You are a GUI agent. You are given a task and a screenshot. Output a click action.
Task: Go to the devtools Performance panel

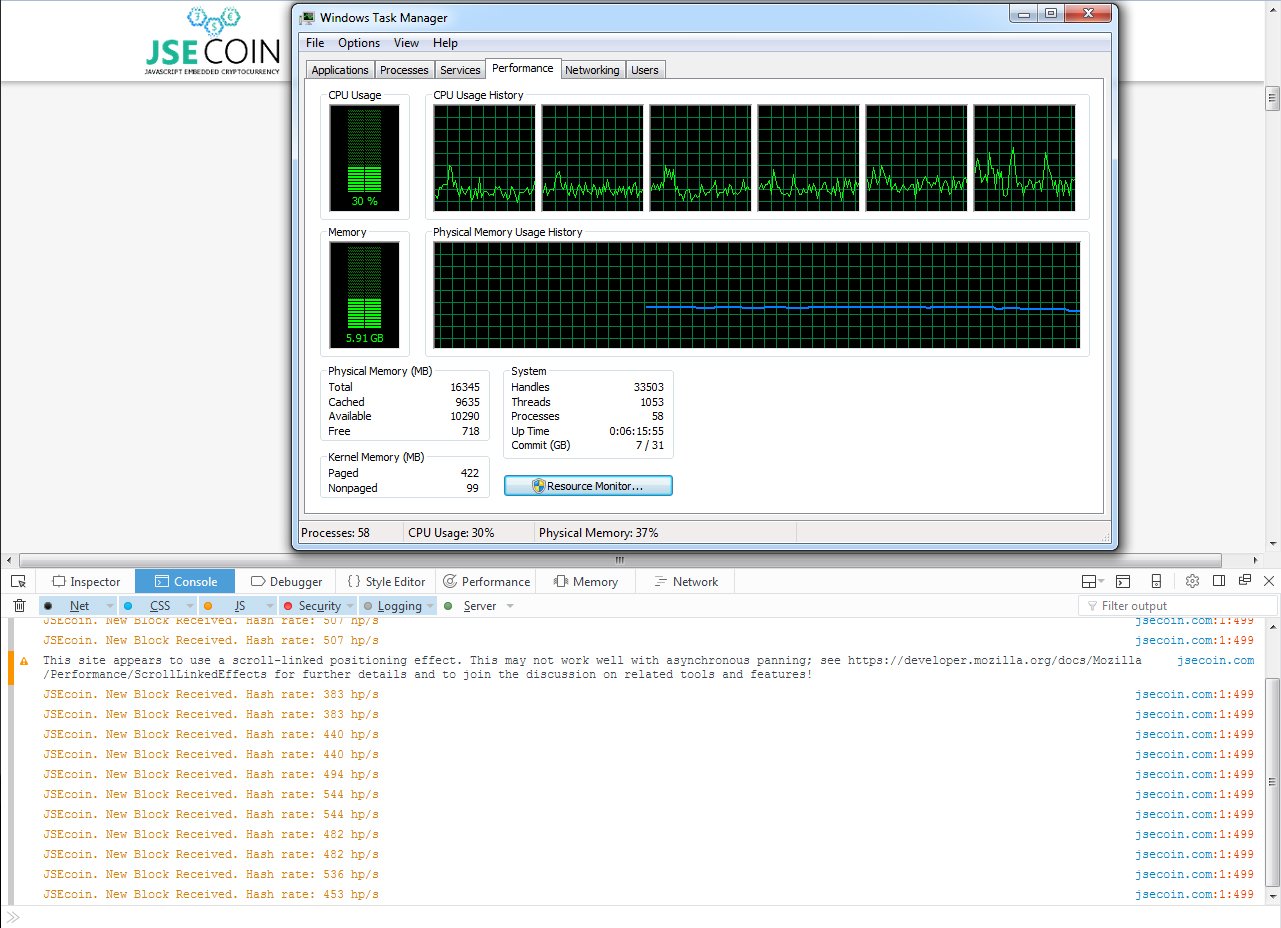pos(486,581)
